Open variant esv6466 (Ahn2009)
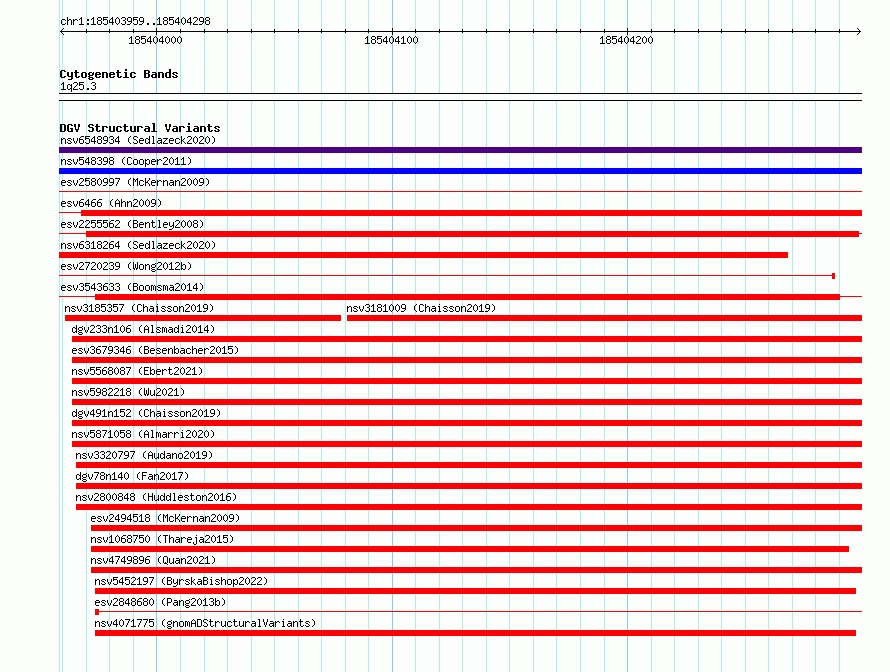The width and height of the screenshot is (890, 672). pos(111,203)
